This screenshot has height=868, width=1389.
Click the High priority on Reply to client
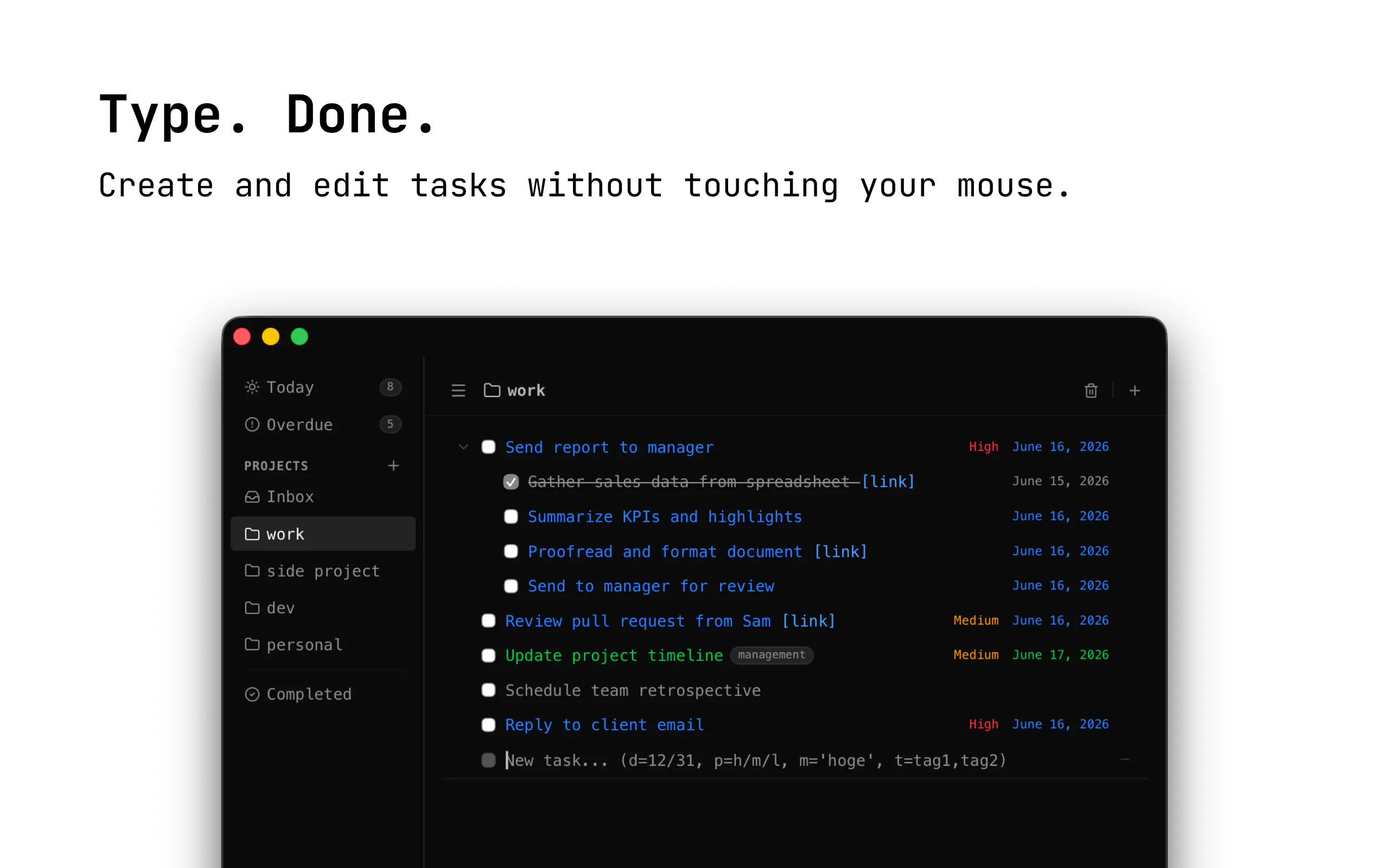tap(983, 724)
